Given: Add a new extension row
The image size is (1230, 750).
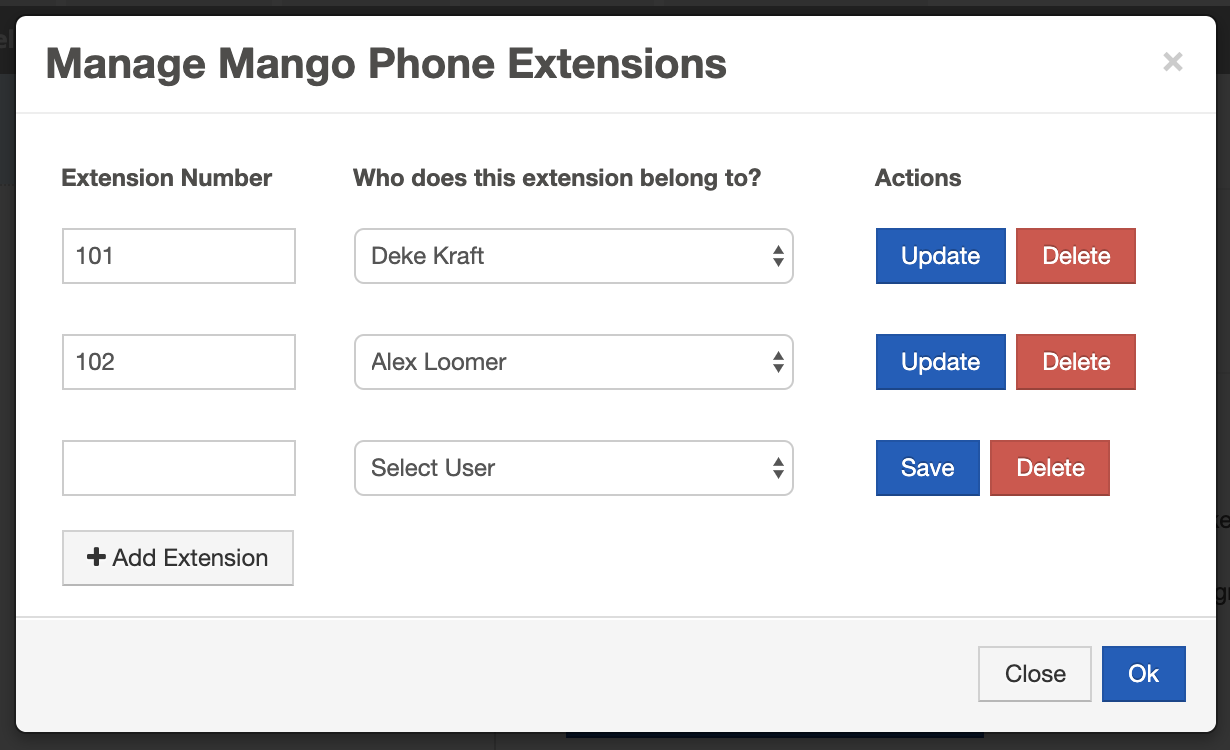Looking at the screenshot, I should click(x=177, y=557).
